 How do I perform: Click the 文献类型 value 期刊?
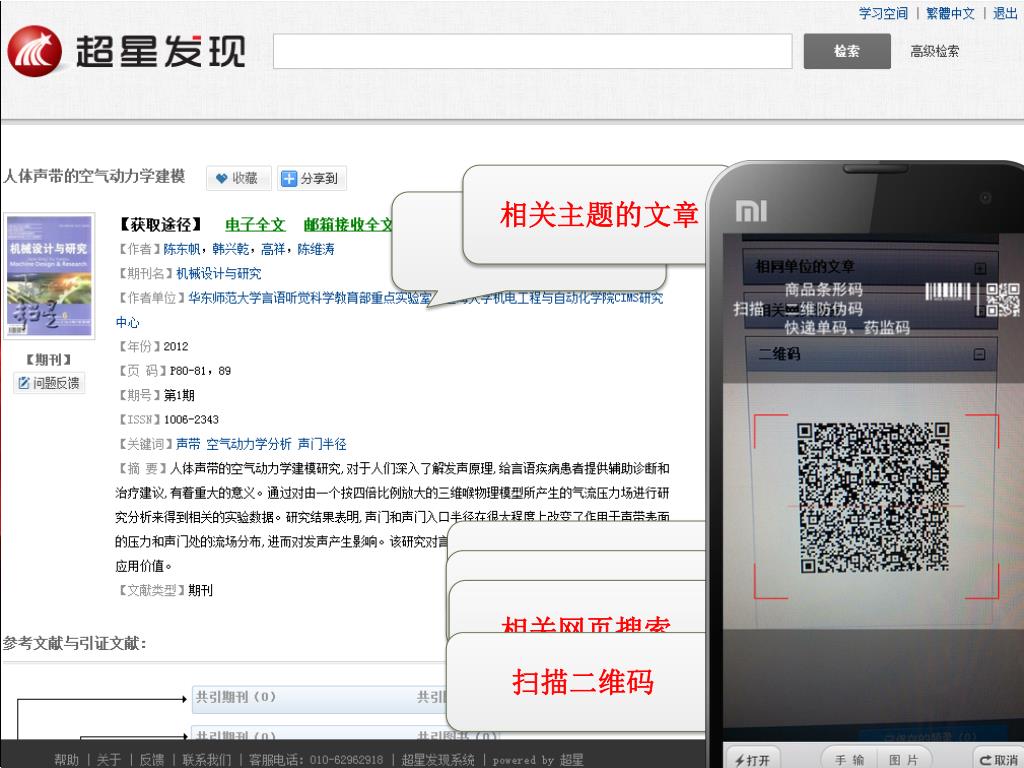point(200,590)
